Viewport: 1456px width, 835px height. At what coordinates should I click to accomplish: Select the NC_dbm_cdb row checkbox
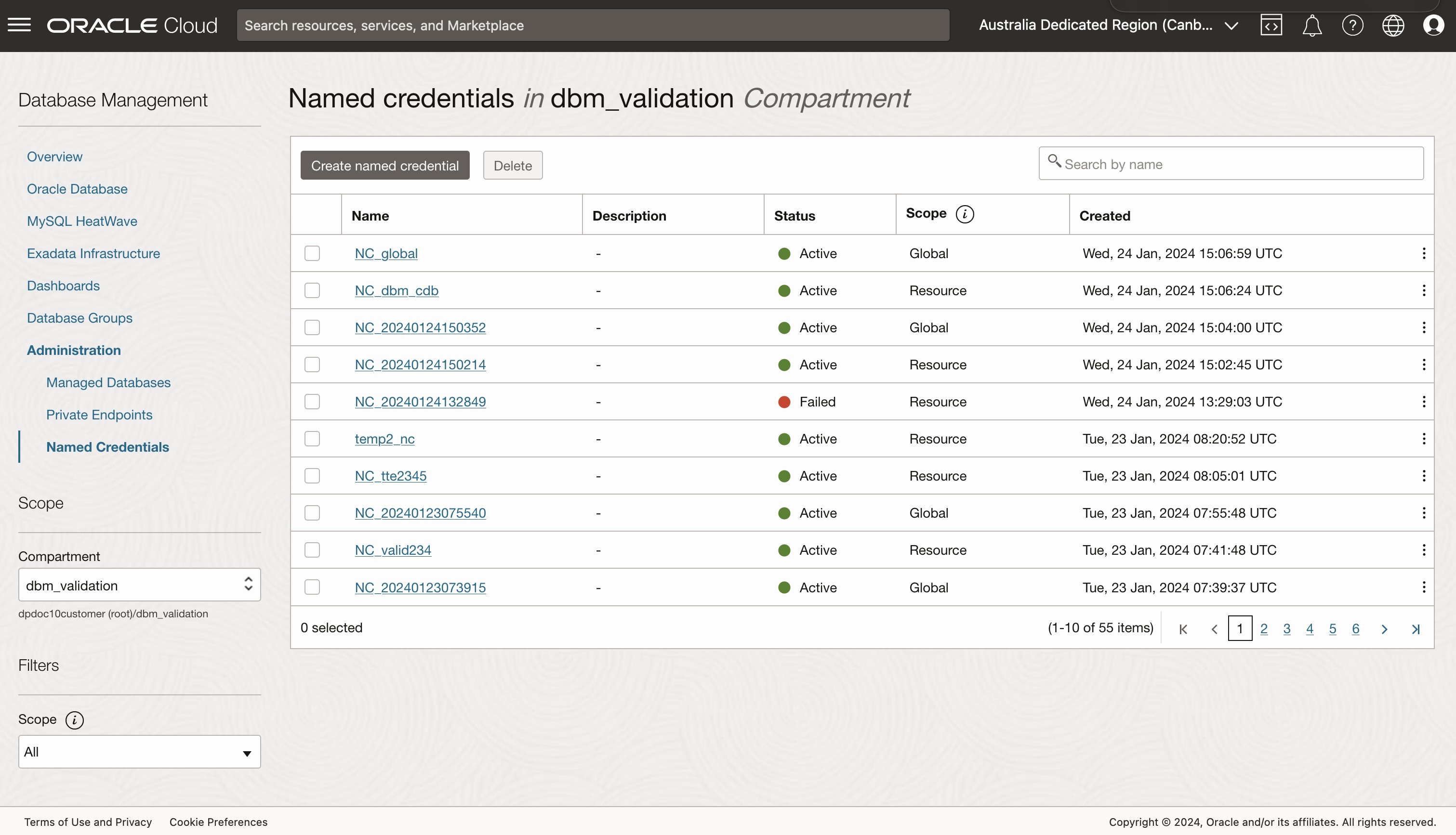pos(312,291)
